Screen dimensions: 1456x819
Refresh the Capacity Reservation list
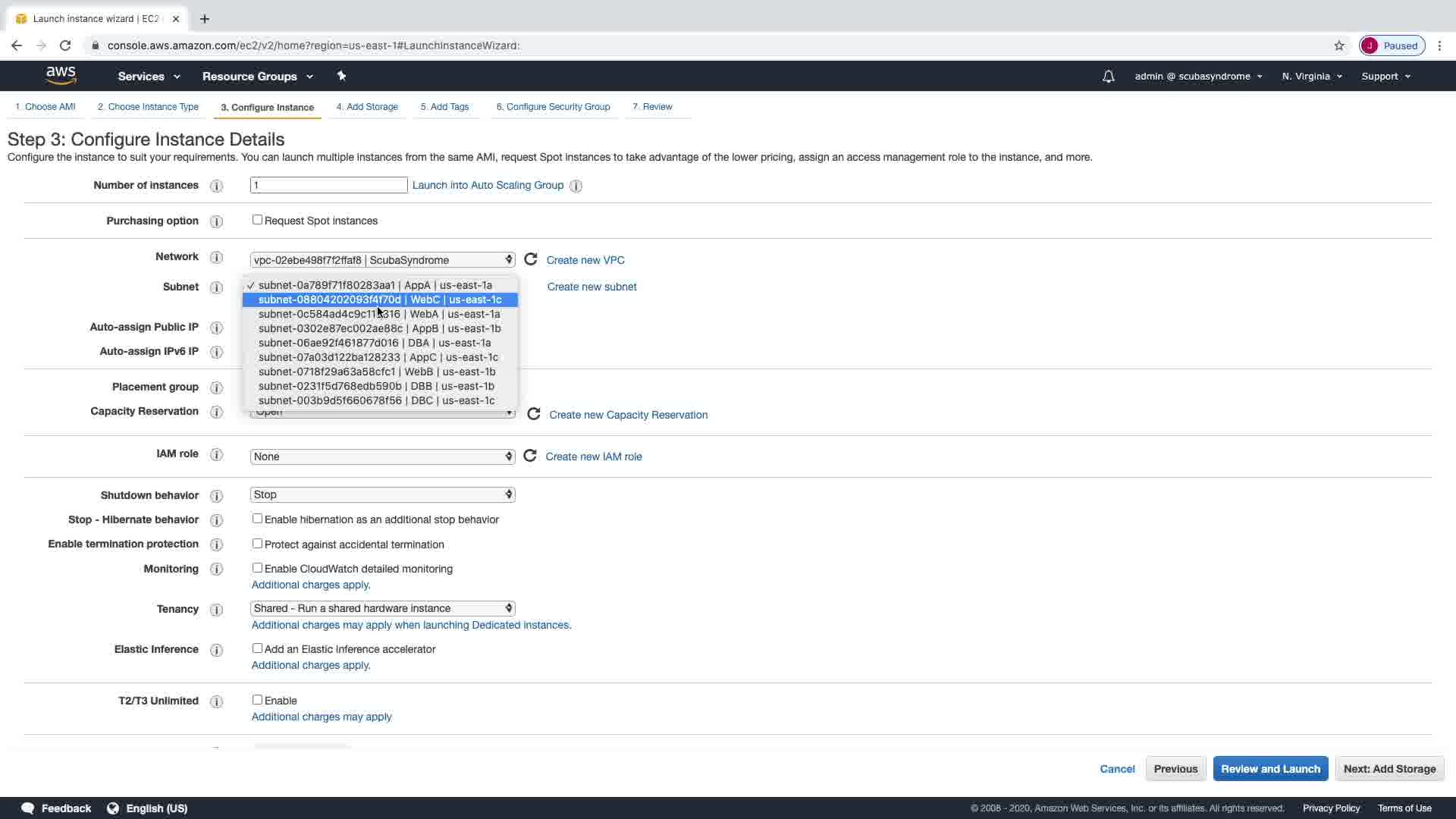[534, 414]
